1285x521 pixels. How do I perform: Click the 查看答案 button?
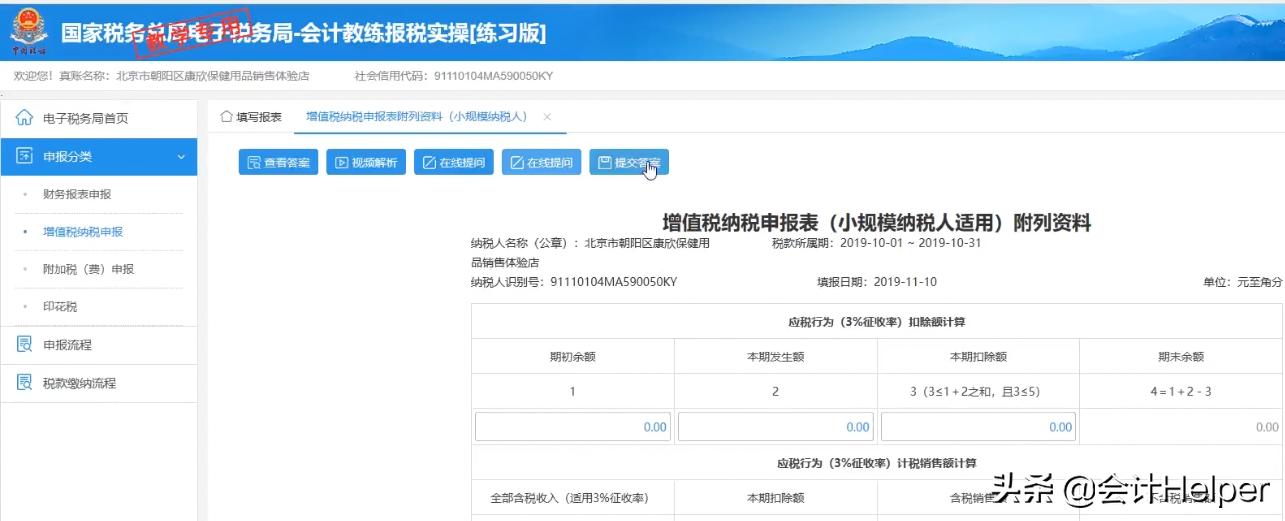pyautogui.click(x=279, y=162)
